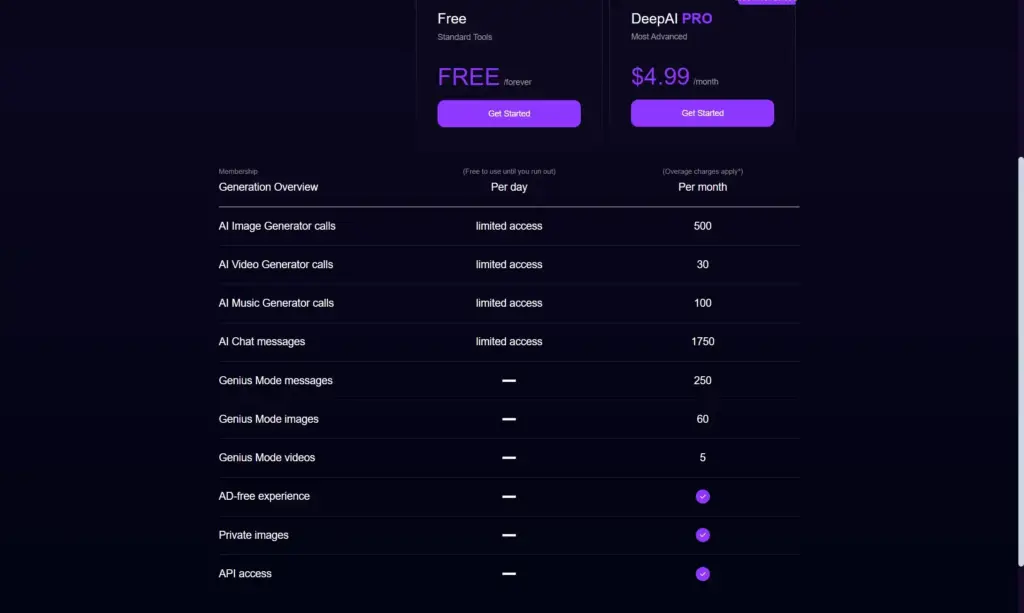The height and width of the screenshot is (613, 1024).
Task: Select the AI Image Generator calls row label
Action: click(x=277, y=226)
